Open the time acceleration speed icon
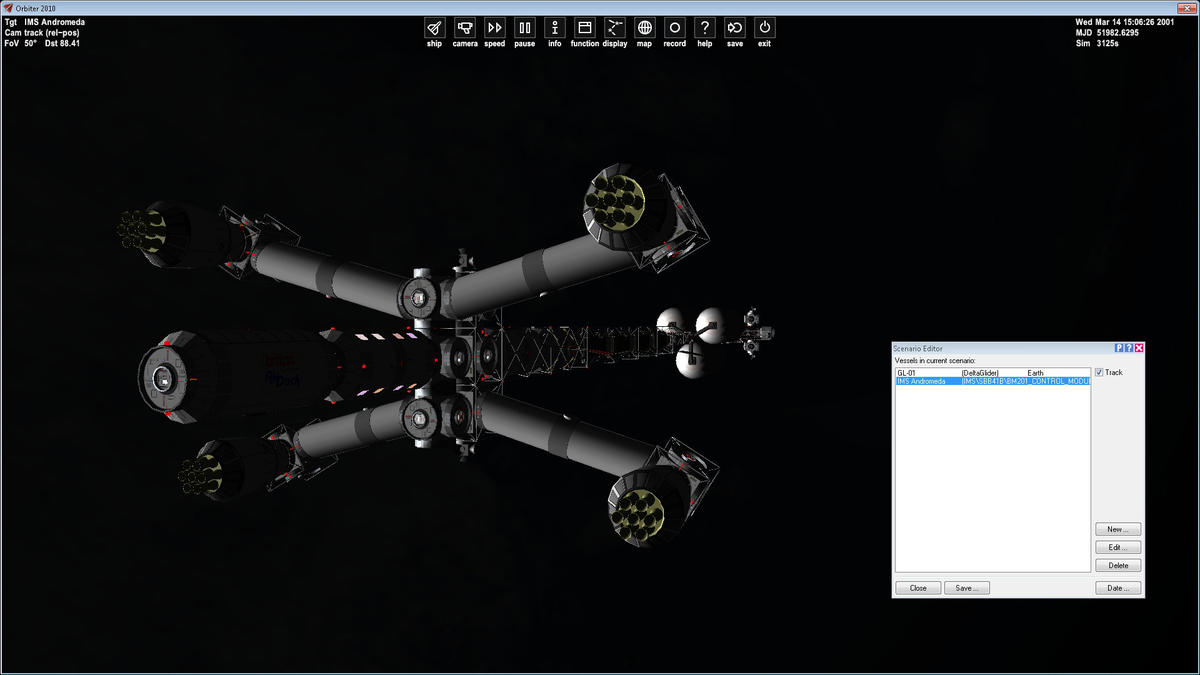 pos(495,28)
